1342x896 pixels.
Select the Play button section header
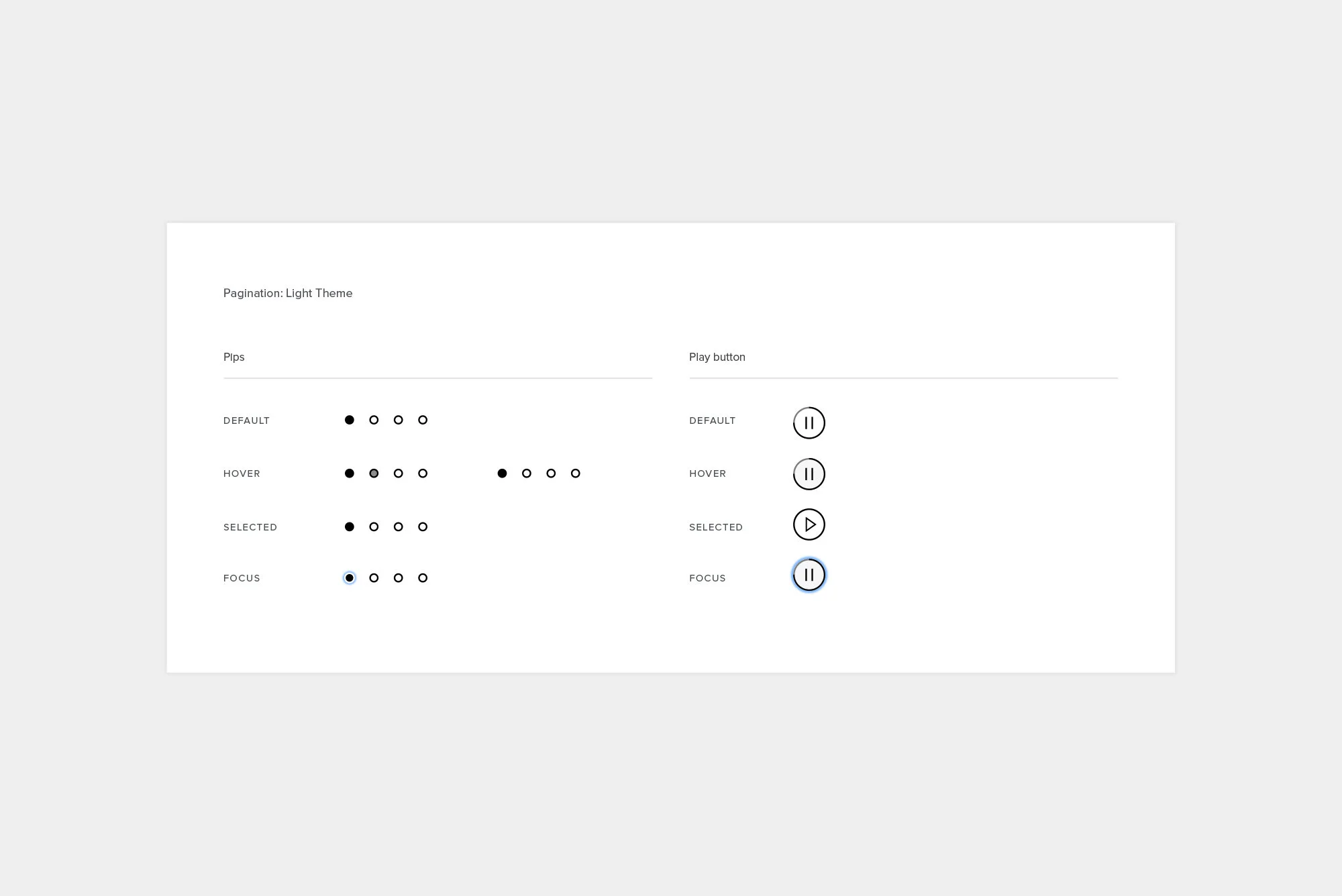tap(717, 357)
